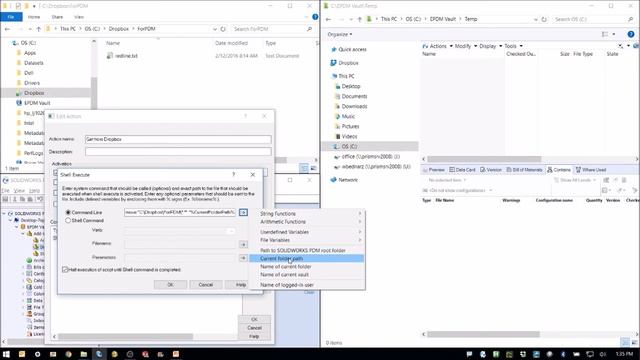
Task: Open variable menu arrow beside Command Line field
Action: pos(243,212)
